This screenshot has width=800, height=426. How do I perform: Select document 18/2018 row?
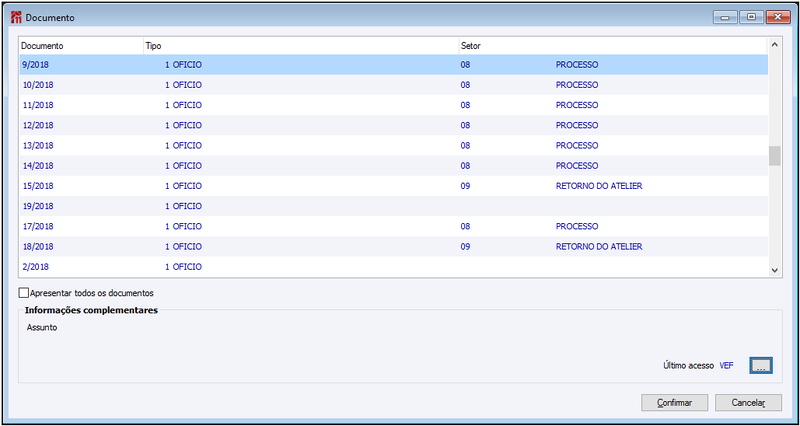(393, 246)
